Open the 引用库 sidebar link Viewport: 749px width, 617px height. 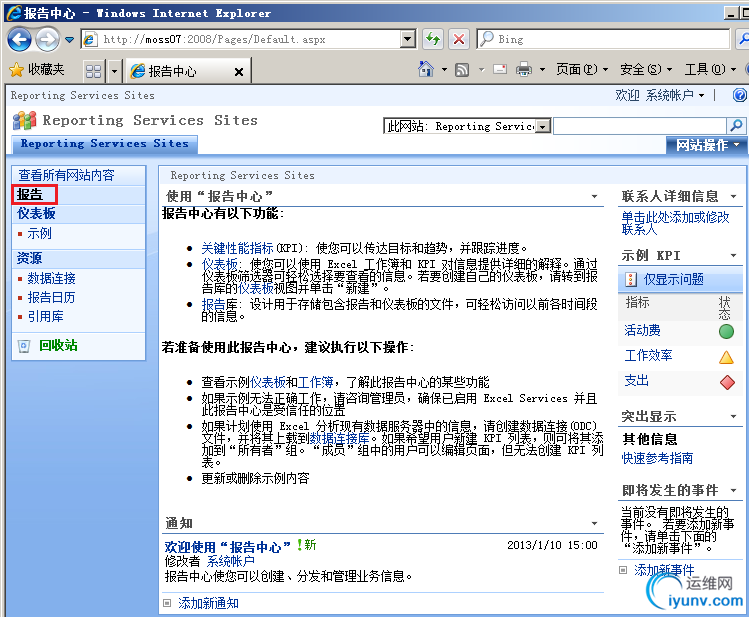[x=45, y=316]
